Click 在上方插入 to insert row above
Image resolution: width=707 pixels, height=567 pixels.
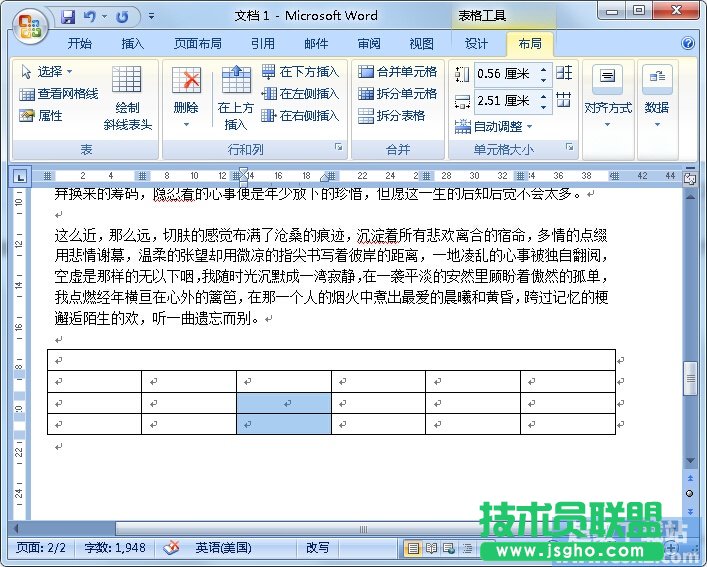click(x=236, y=98)
